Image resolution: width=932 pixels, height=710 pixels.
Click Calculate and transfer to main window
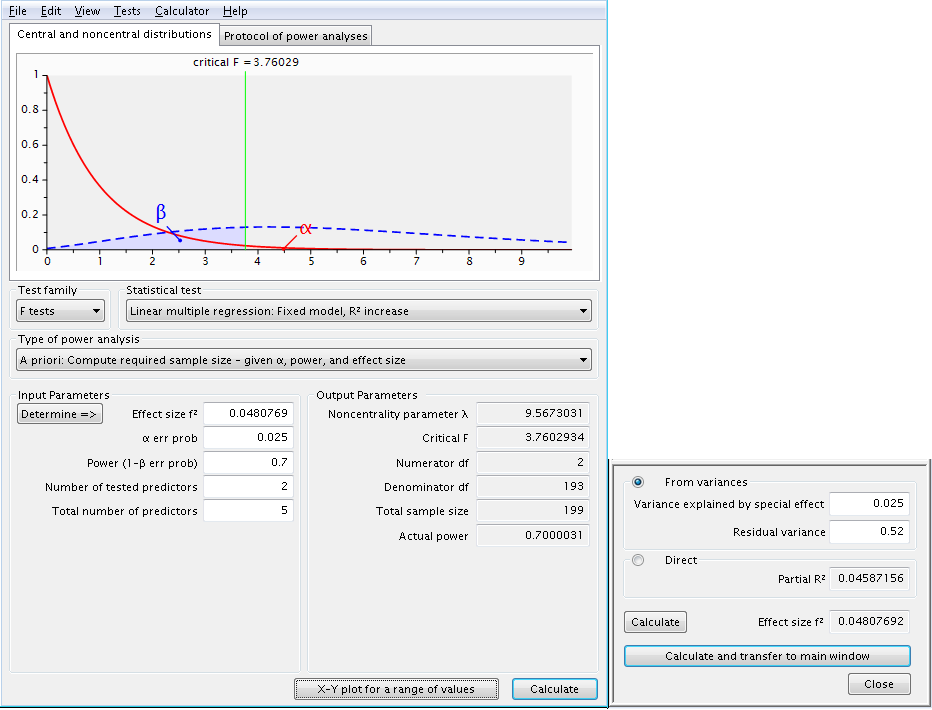(x=766, y=656)
